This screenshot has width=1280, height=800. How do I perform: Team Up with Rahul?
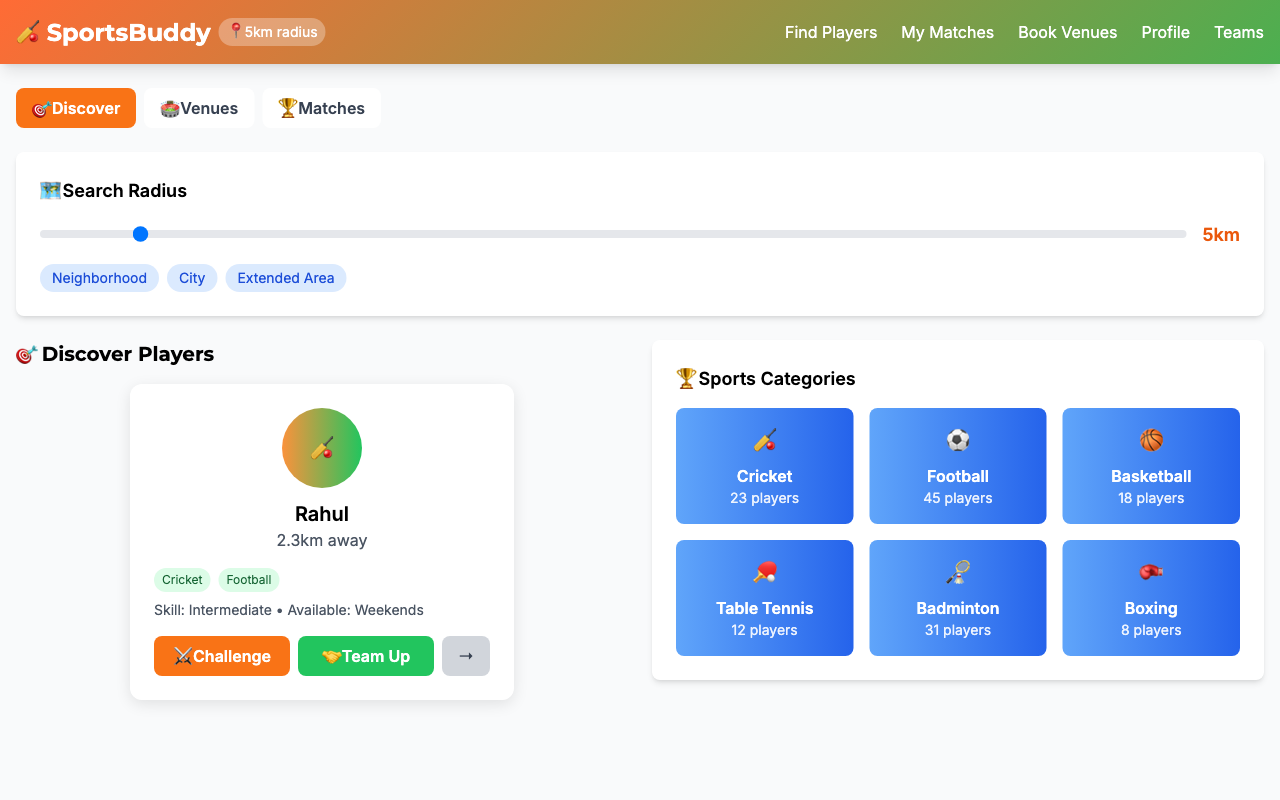click(365, 656)
